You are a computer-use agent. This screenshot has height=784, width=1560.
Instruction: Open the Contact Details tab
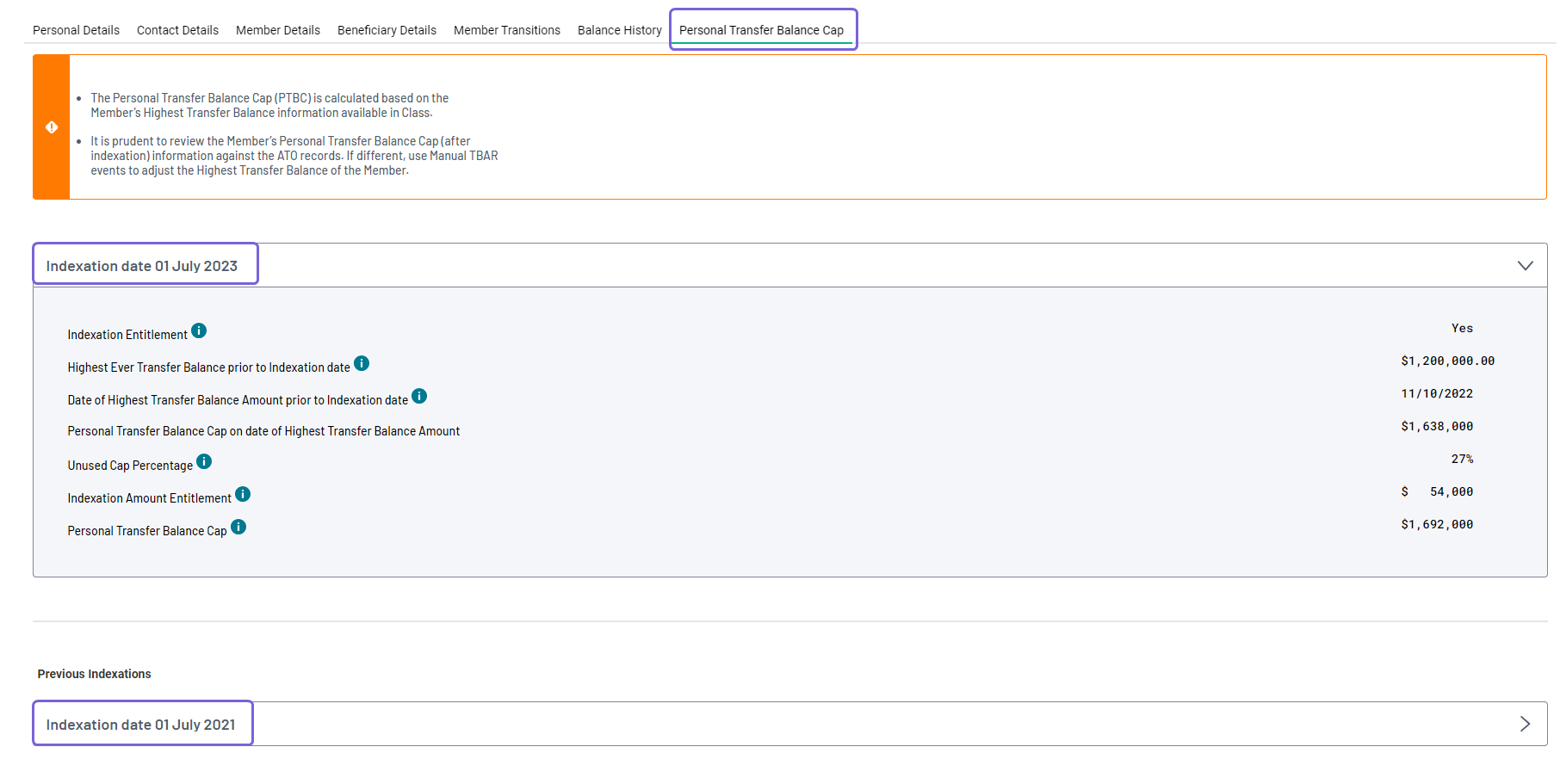pos(177,29)
